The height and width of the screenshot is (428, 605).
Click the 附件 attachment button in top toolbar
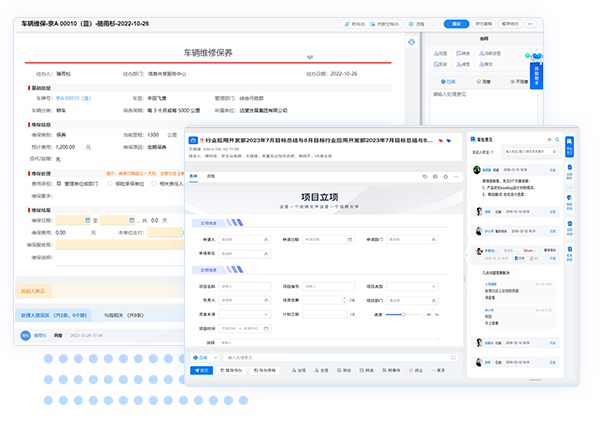pyautogui.click(x=355, y=24)
